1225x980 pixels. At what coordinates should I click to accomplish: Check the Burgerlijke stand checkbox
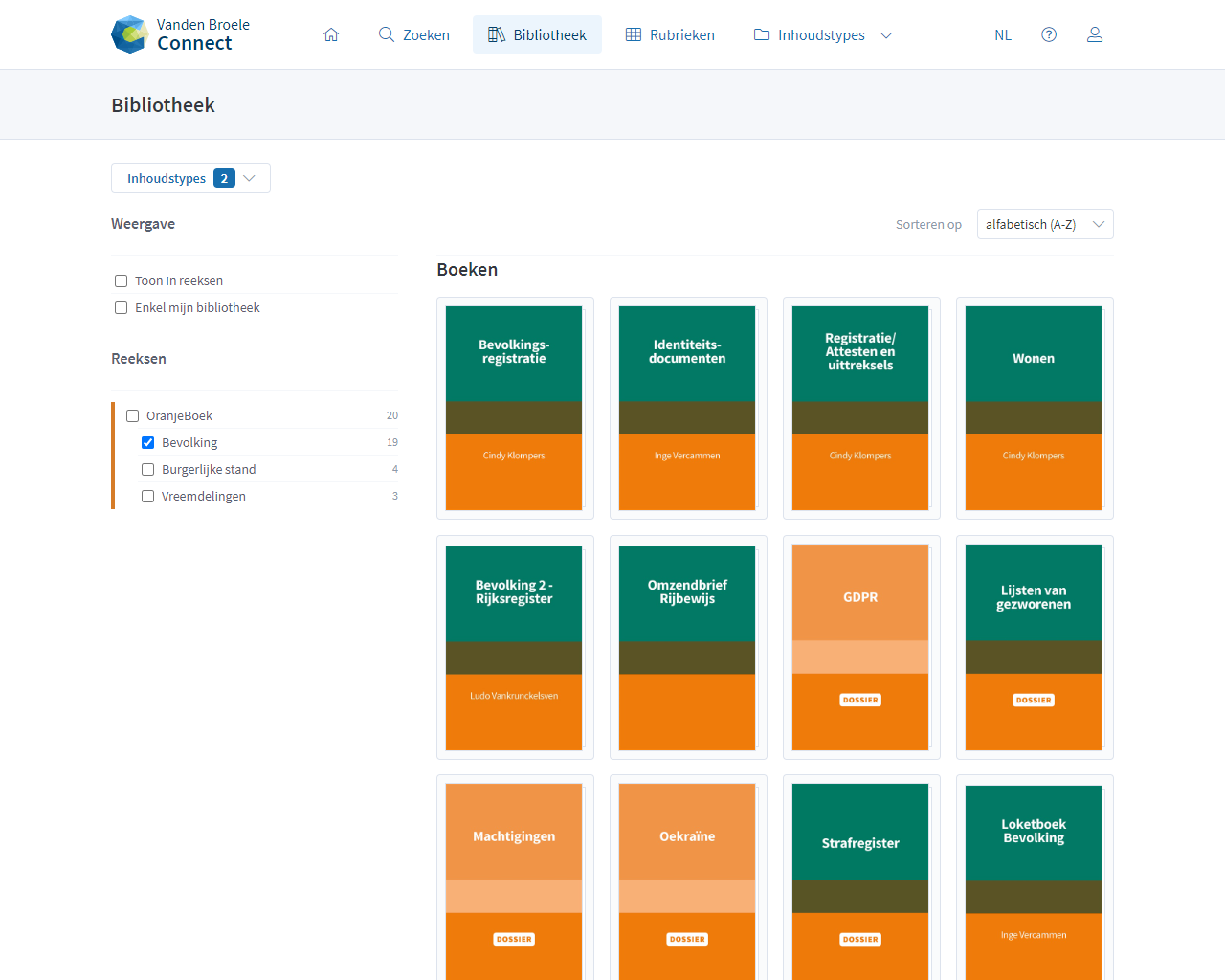(x=147, y=469)
